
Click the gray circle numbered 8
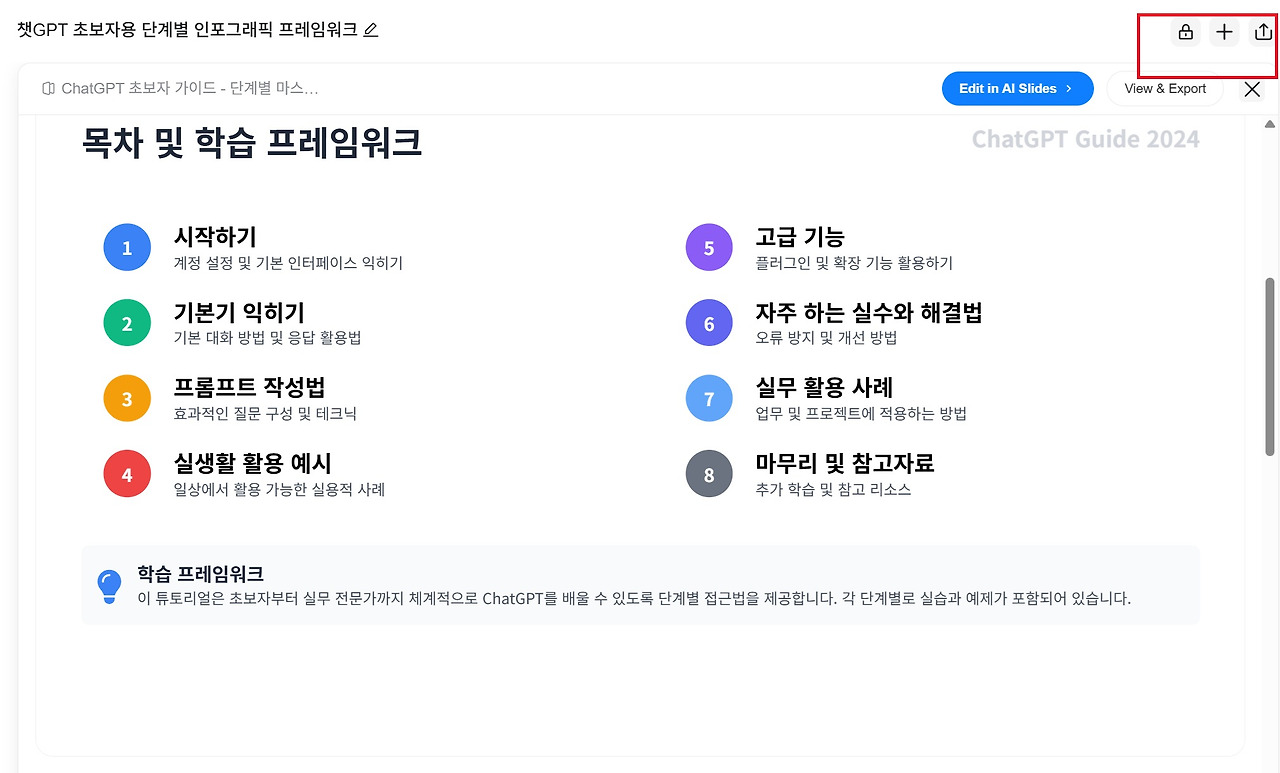coord(709,473)
